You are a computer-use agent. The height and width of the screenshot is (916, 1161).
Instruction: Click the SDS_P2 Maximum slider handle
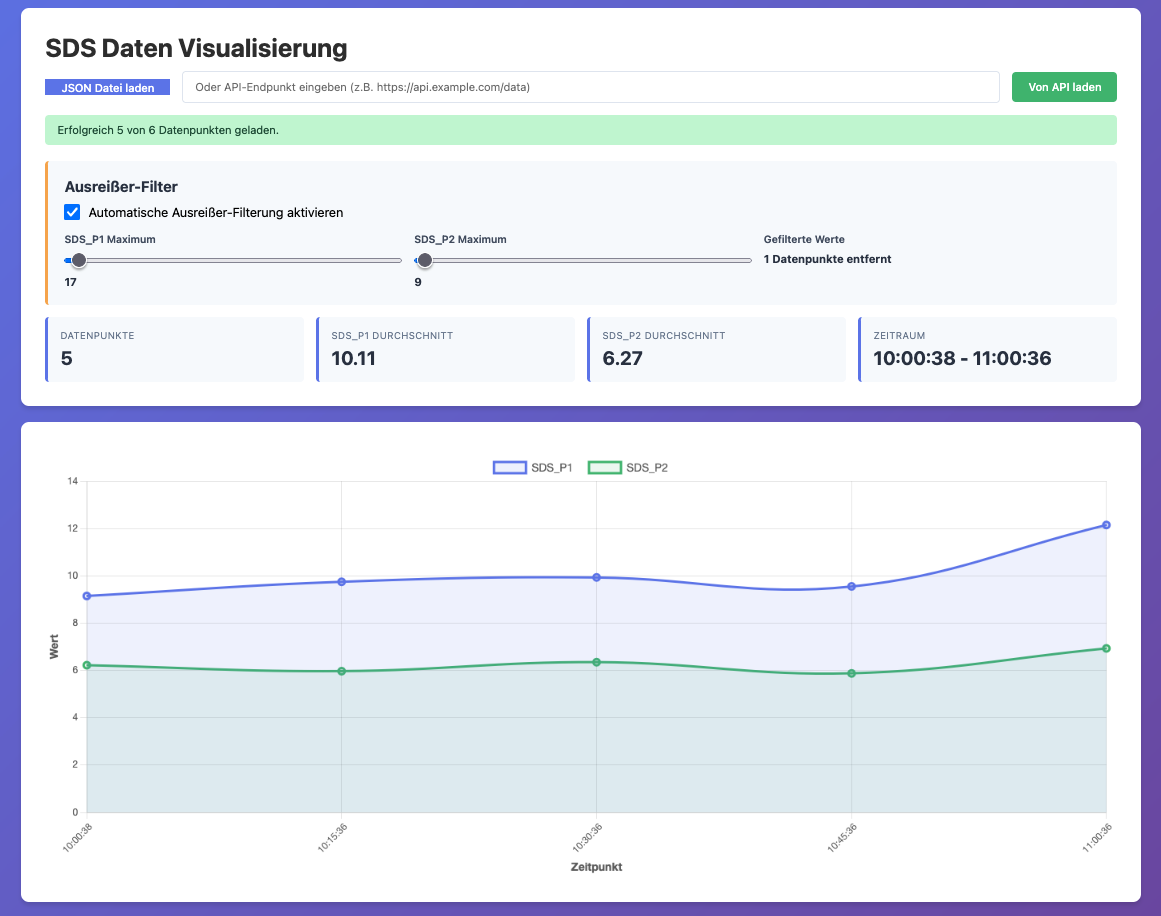click(x=425, y=260)
